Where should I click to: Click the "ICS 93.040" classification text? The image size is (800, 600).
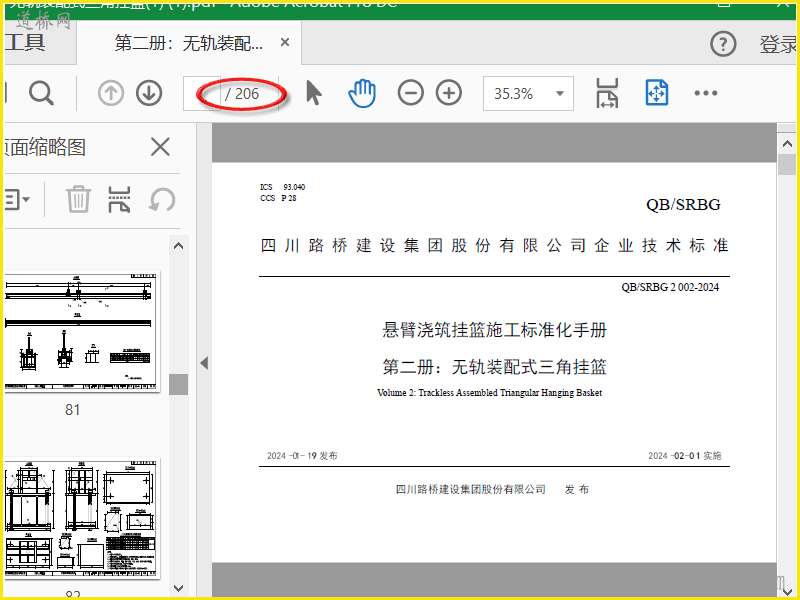[283, 187]
